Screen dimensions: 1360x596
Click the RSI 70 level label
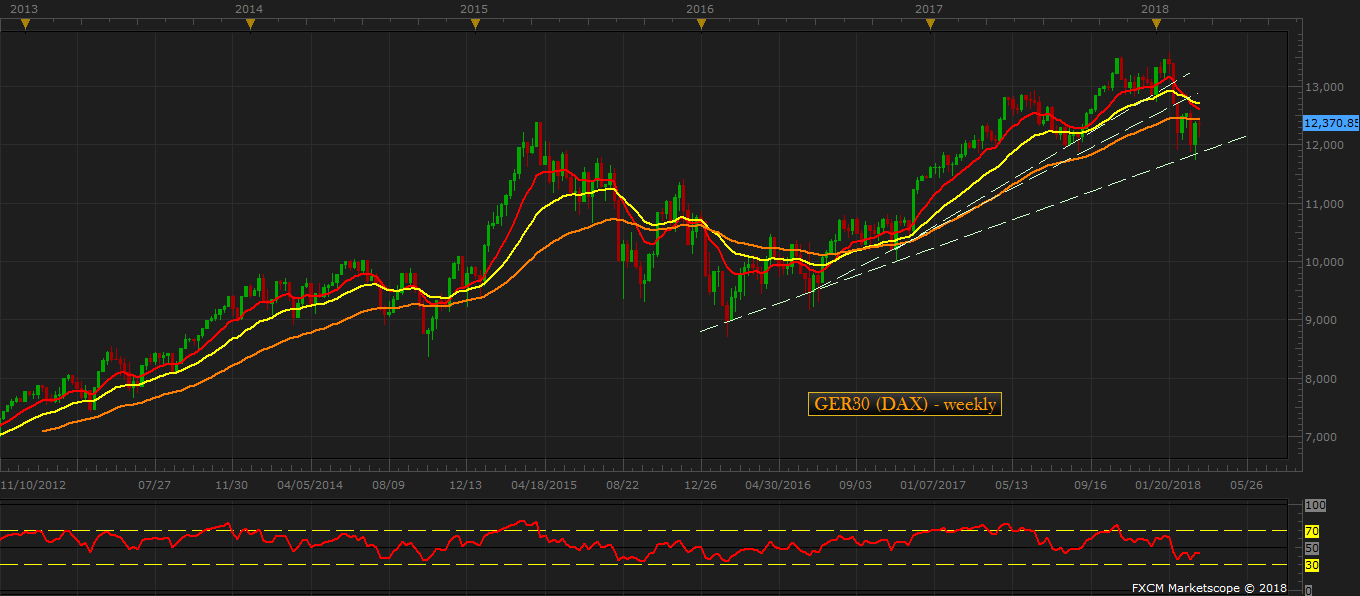coord(1312,531)
